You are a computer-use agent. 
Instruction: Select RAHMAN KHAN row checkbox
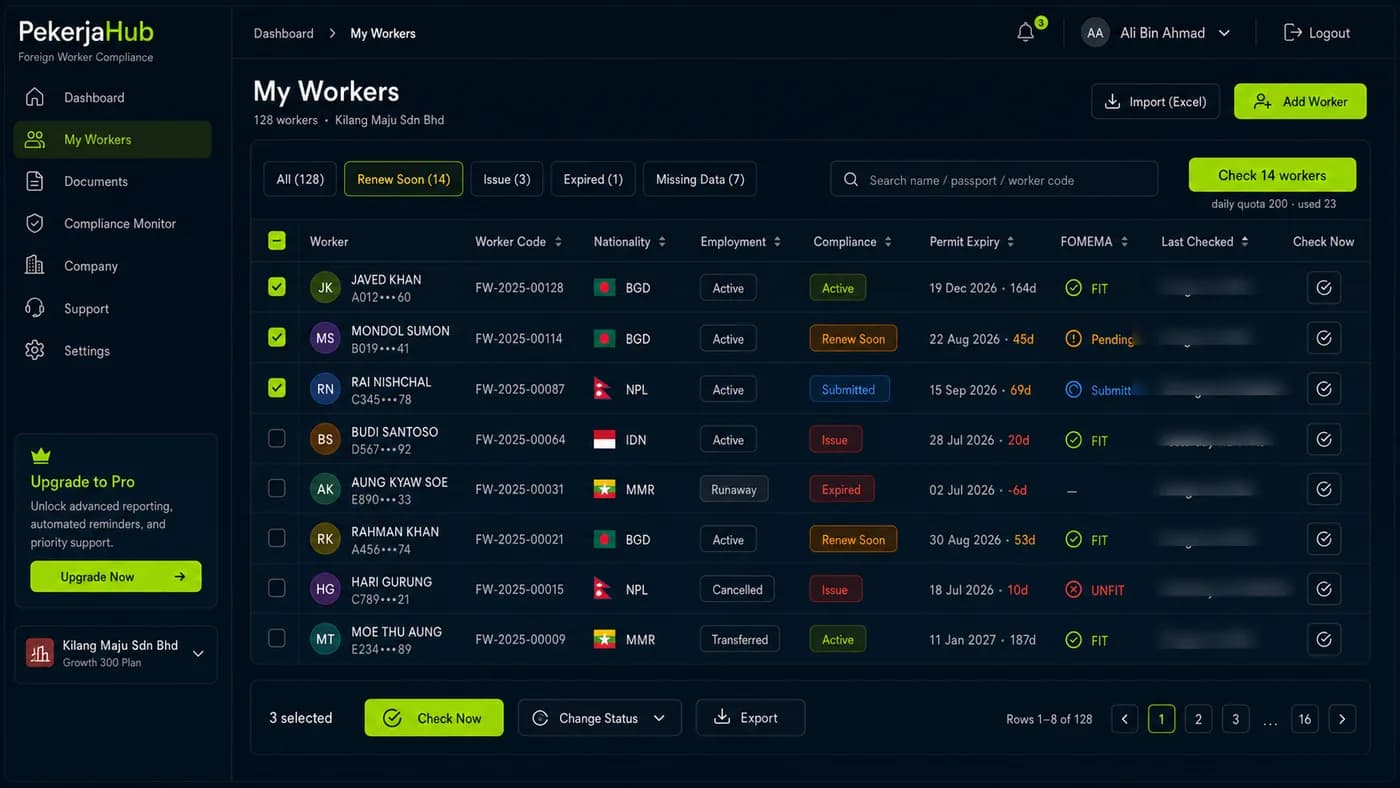point(277,538)
